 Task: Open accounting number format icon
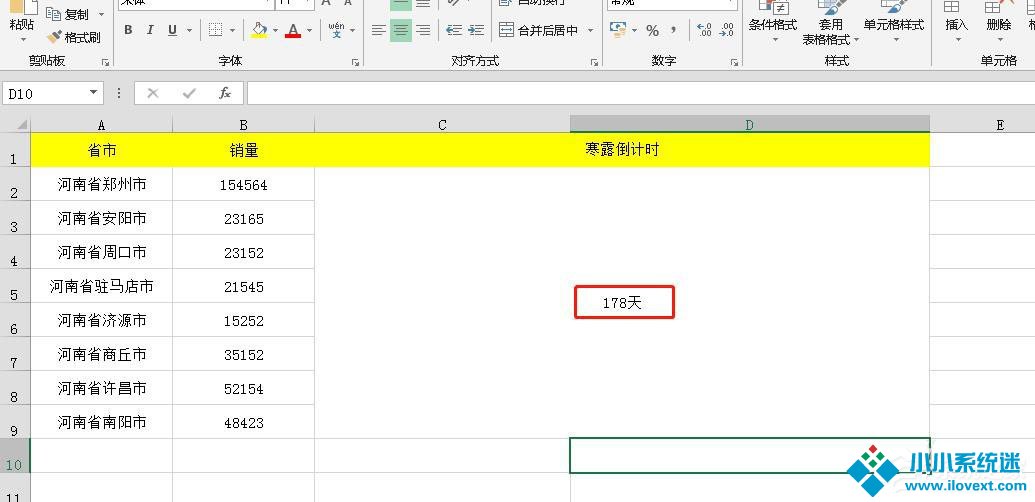pos(618,30)
